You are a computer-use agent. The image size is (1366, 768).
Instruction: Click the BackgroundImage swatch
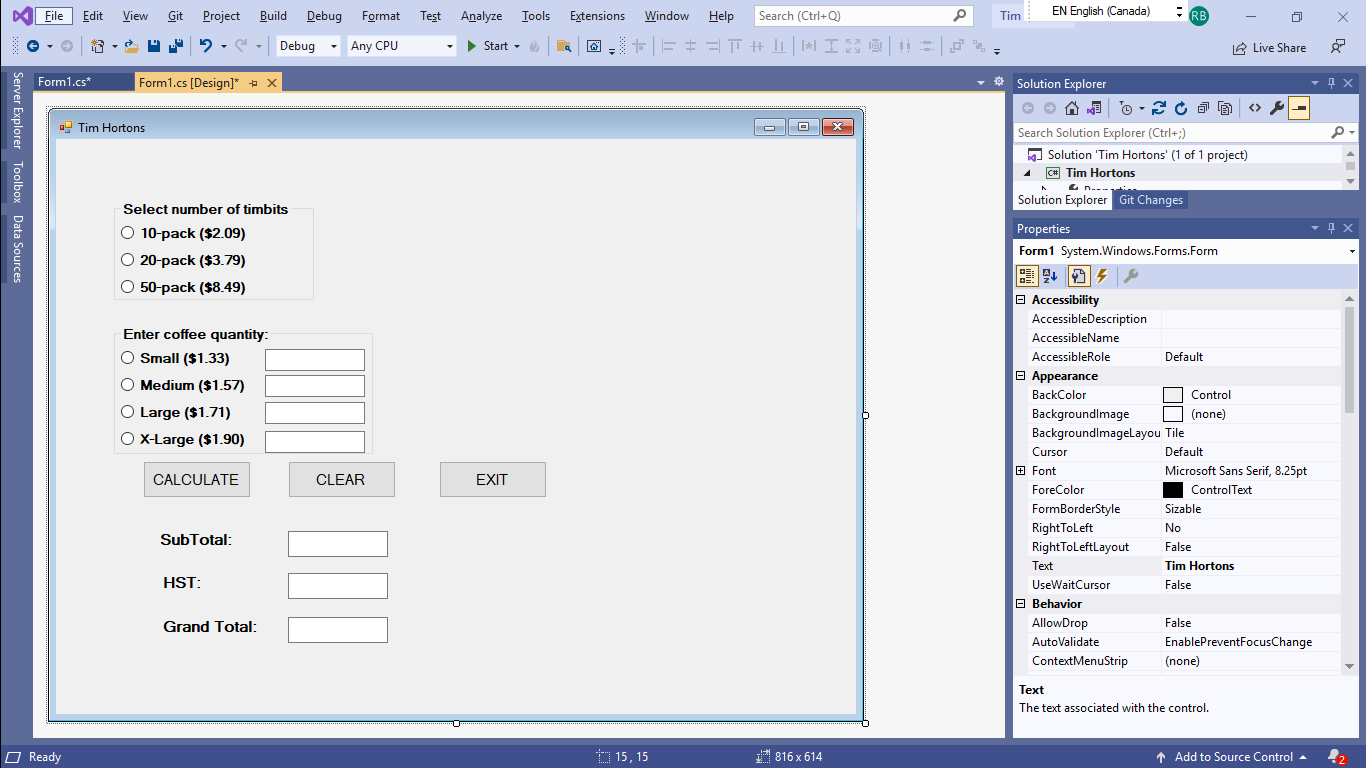point(1173,414)
